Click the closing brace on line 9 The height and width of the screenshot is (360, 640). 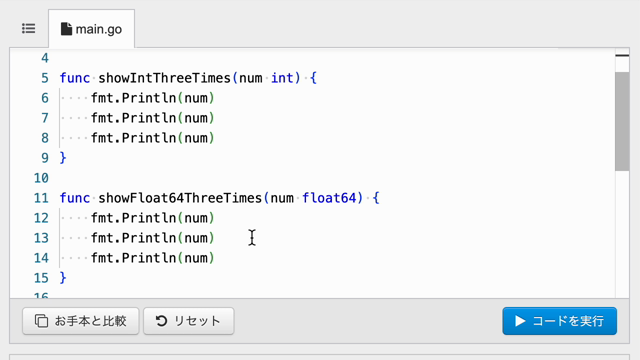[63, 158]
